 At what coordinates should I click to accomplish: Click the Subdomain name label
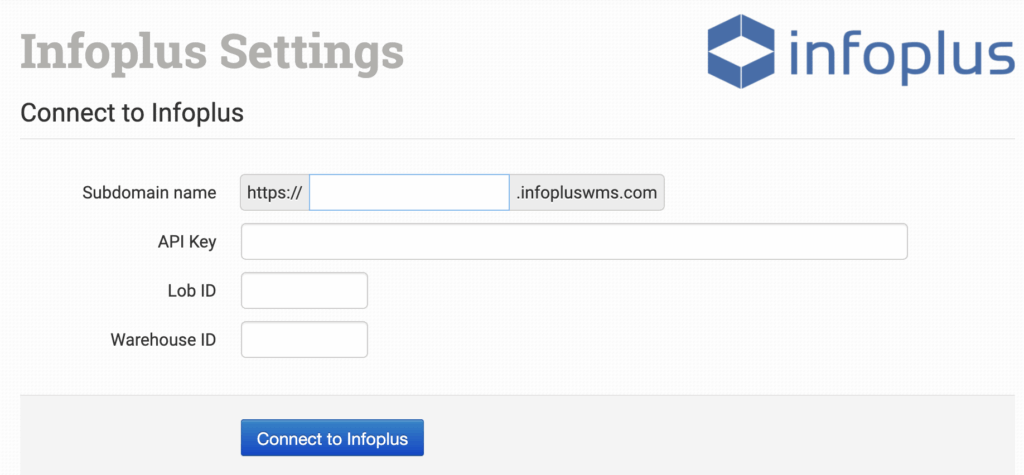[149, 193]
